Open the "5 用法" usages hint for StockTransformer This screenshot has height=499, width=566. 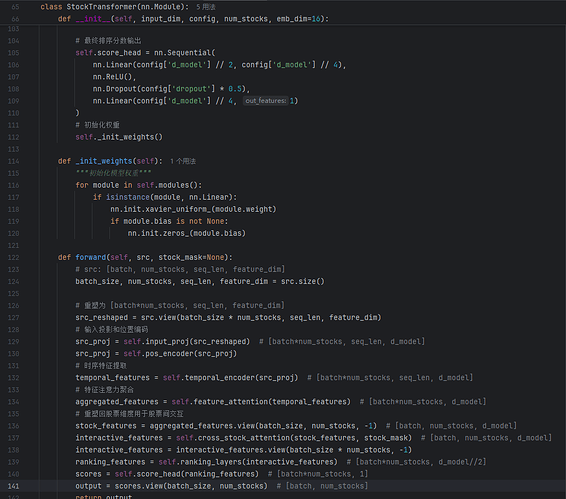tap(206, 7)
